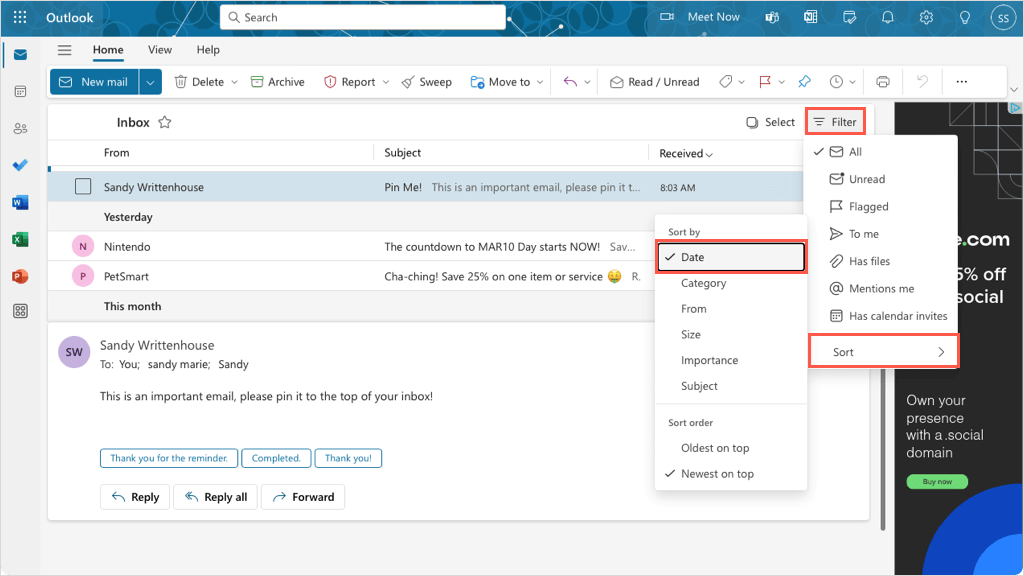Viewport: 1024px width, 576px height.
Task: Click the notifications bell icon
Action: coord(887,17)
